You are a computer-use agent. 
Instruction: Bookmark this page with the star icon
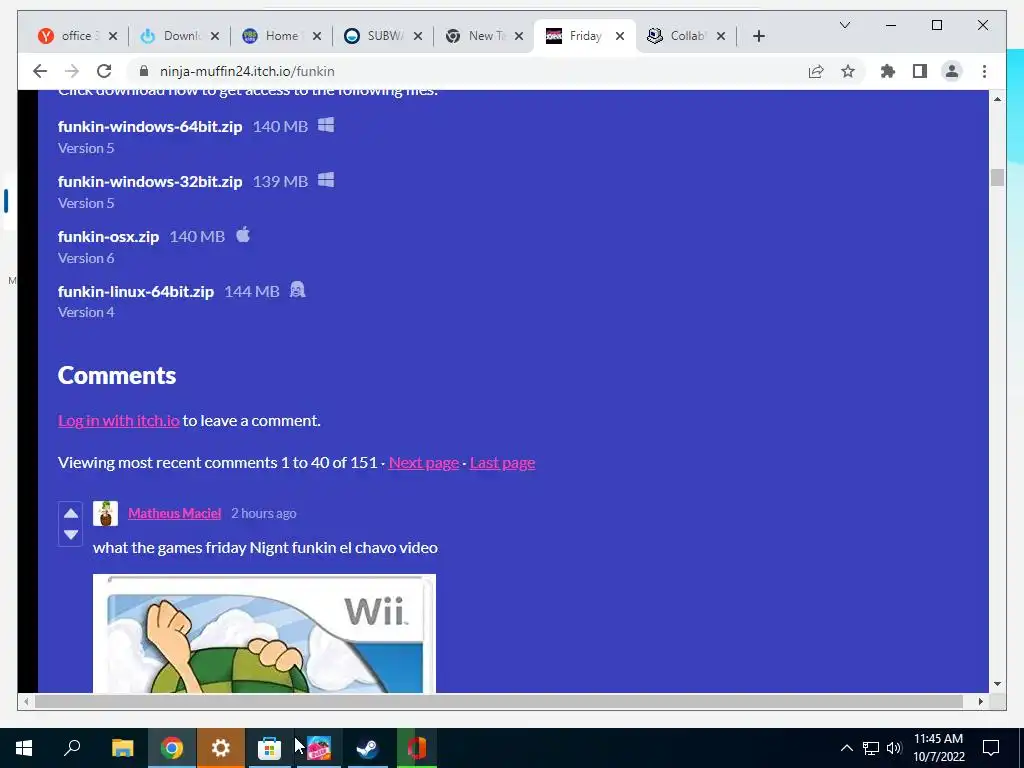click(848, 71)
